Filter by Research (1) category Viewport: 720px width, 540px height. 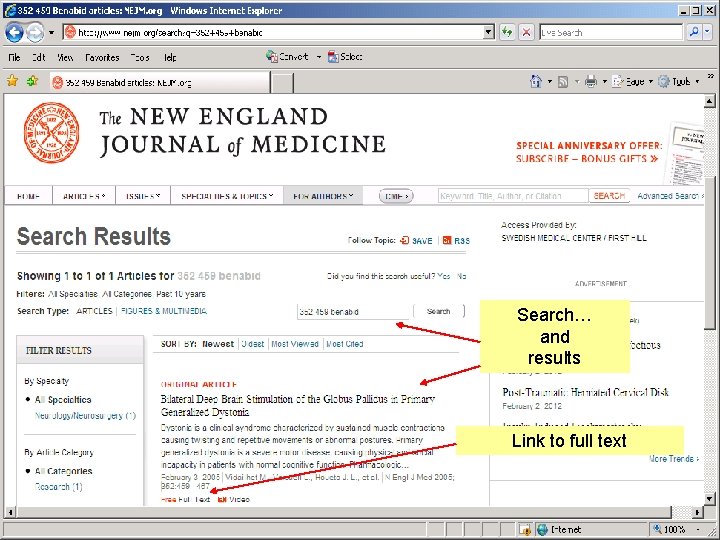click(x=58, y=487)
